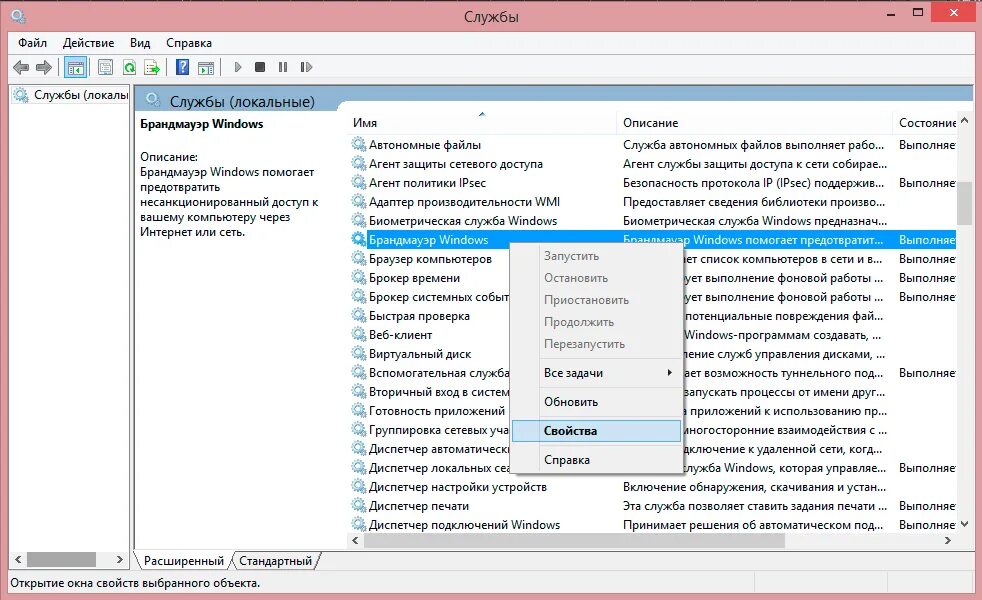This screenshot has height=600, width=982.
Task: Click the Службы title bar app icon
Action: (19, 16)
